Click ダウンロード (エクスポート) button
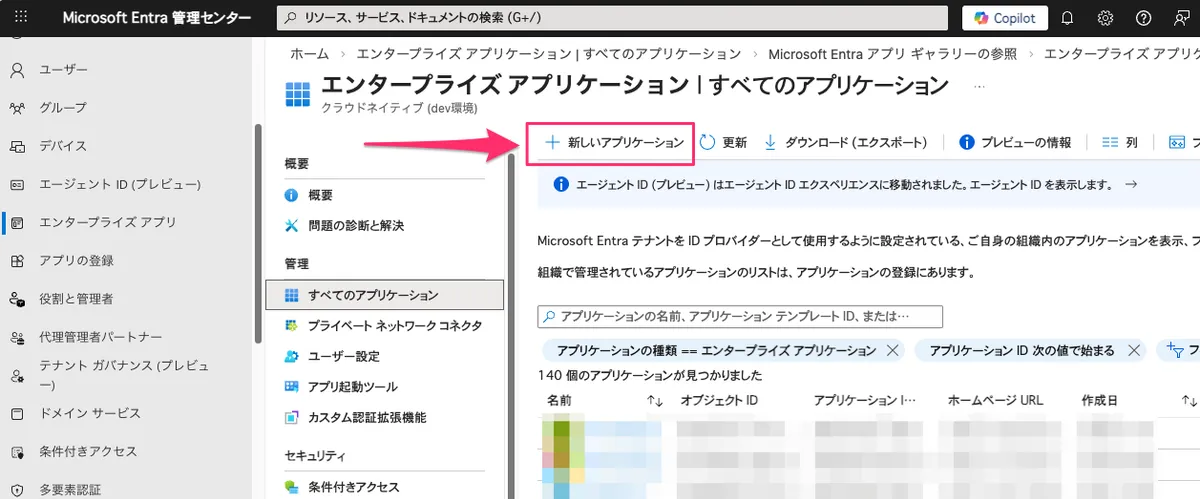1200x499 pixels. pos(845,143)
